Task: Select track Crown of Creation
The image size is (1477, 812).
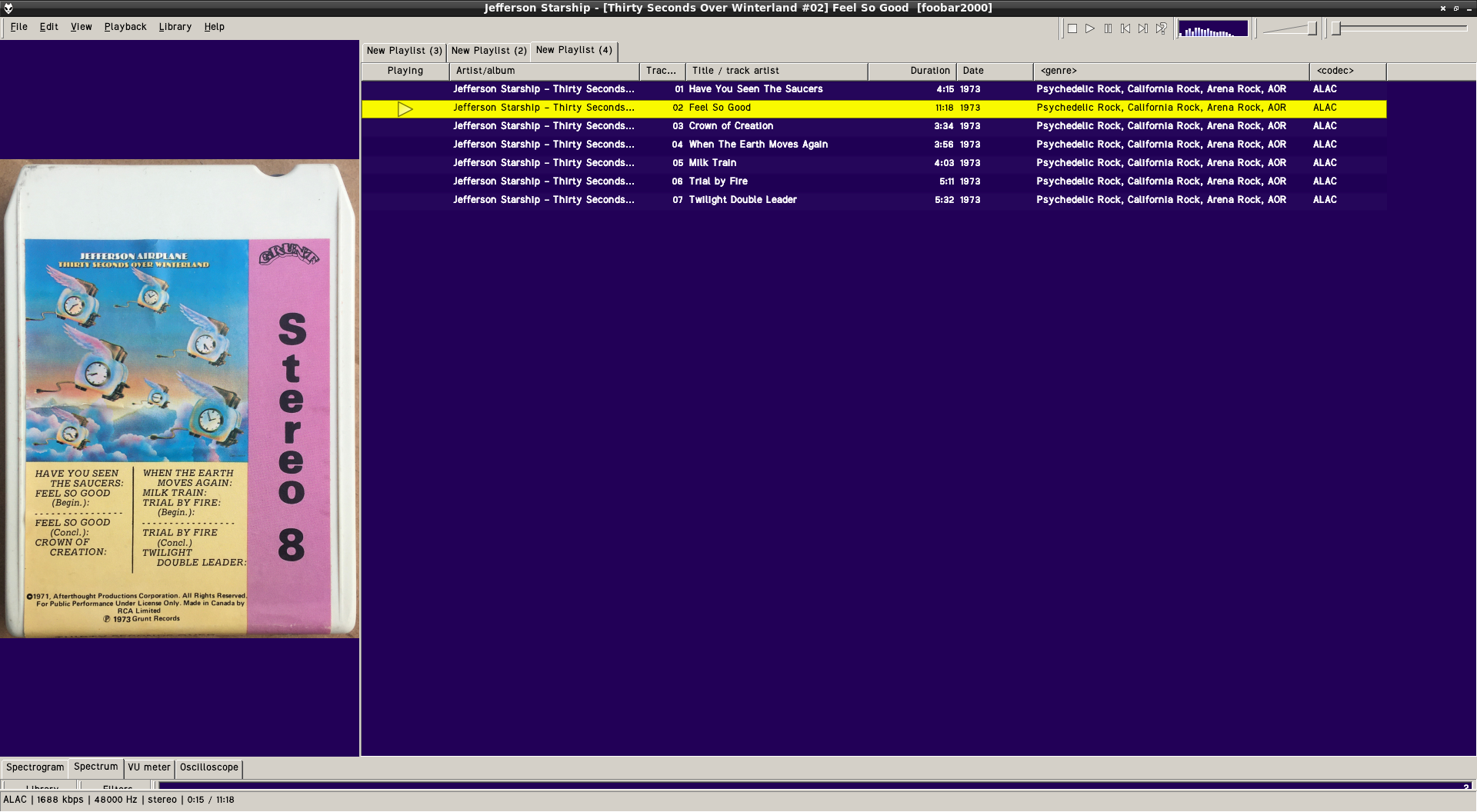Action: [x=731, y=126]
